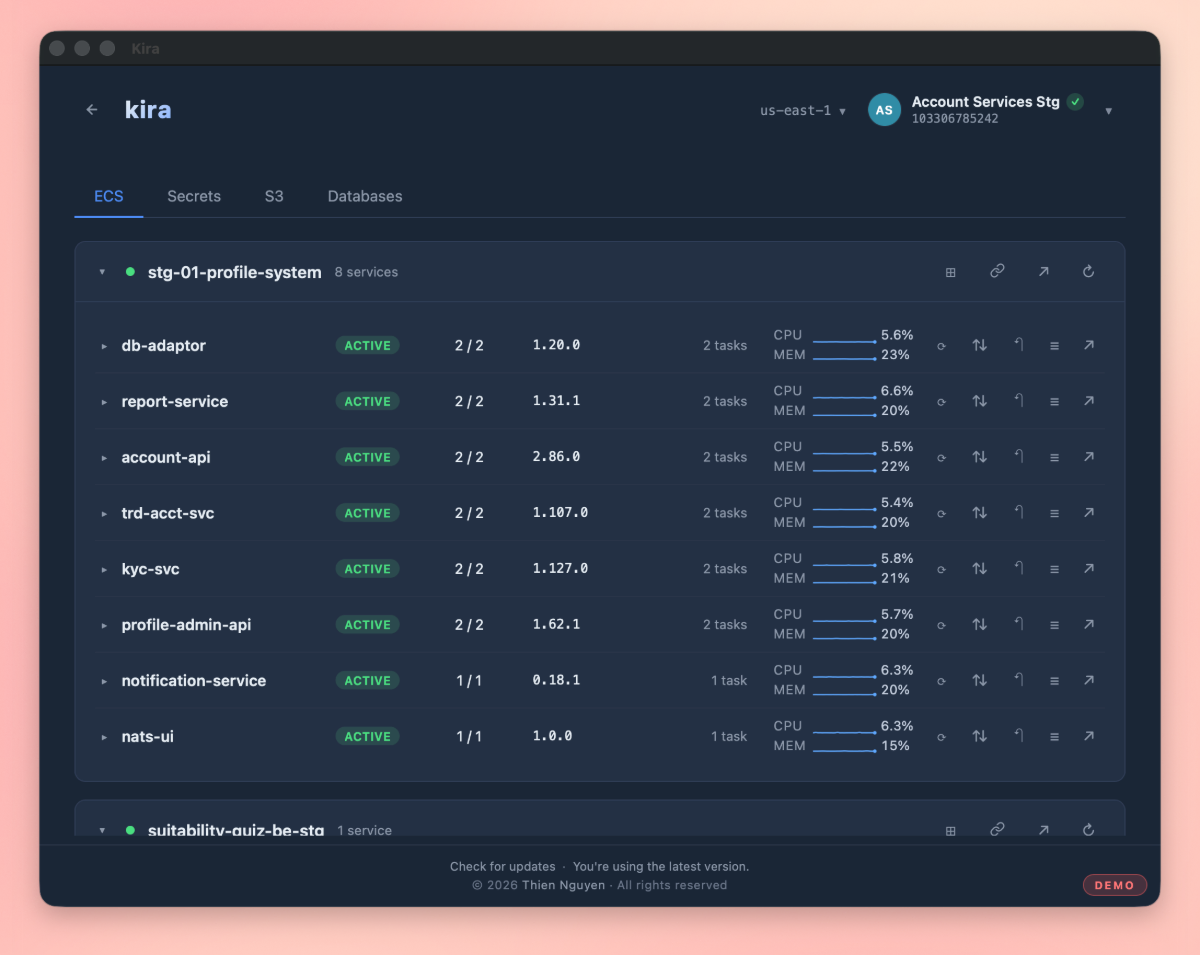The width and height of the screenshot is (1200, 955).
Task: Expand the nats-ui service row
Action: (104, 737)
